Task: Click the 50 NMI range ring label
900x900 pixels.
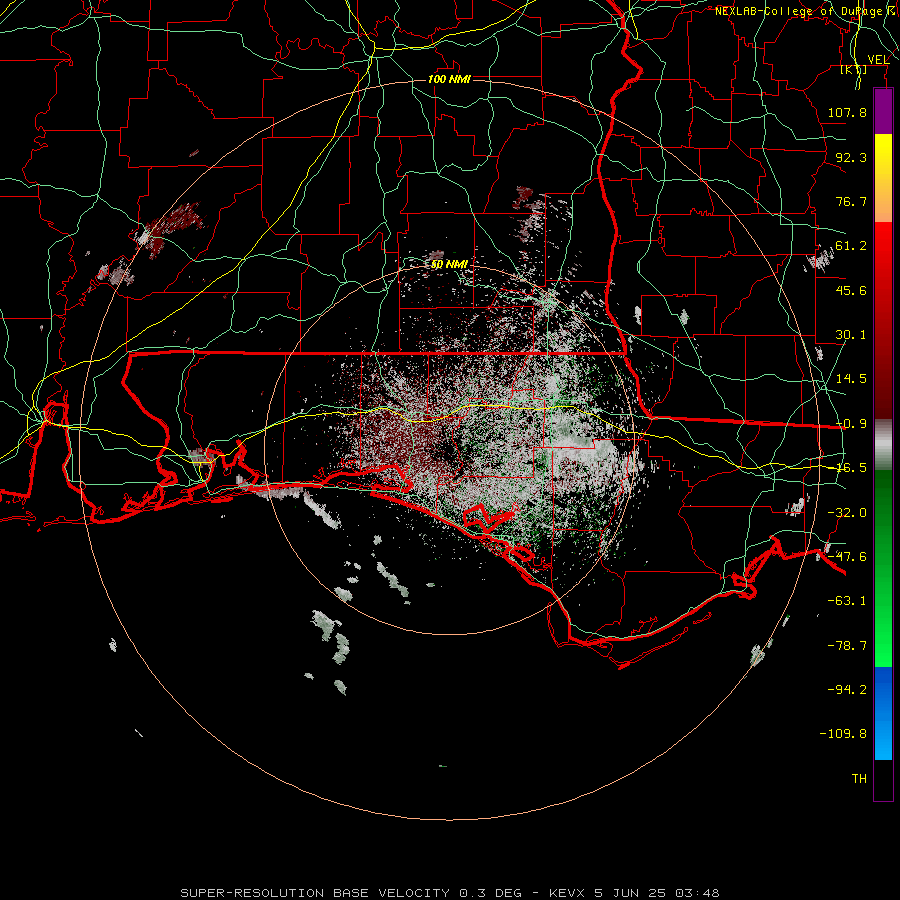Action: (449, 265)
